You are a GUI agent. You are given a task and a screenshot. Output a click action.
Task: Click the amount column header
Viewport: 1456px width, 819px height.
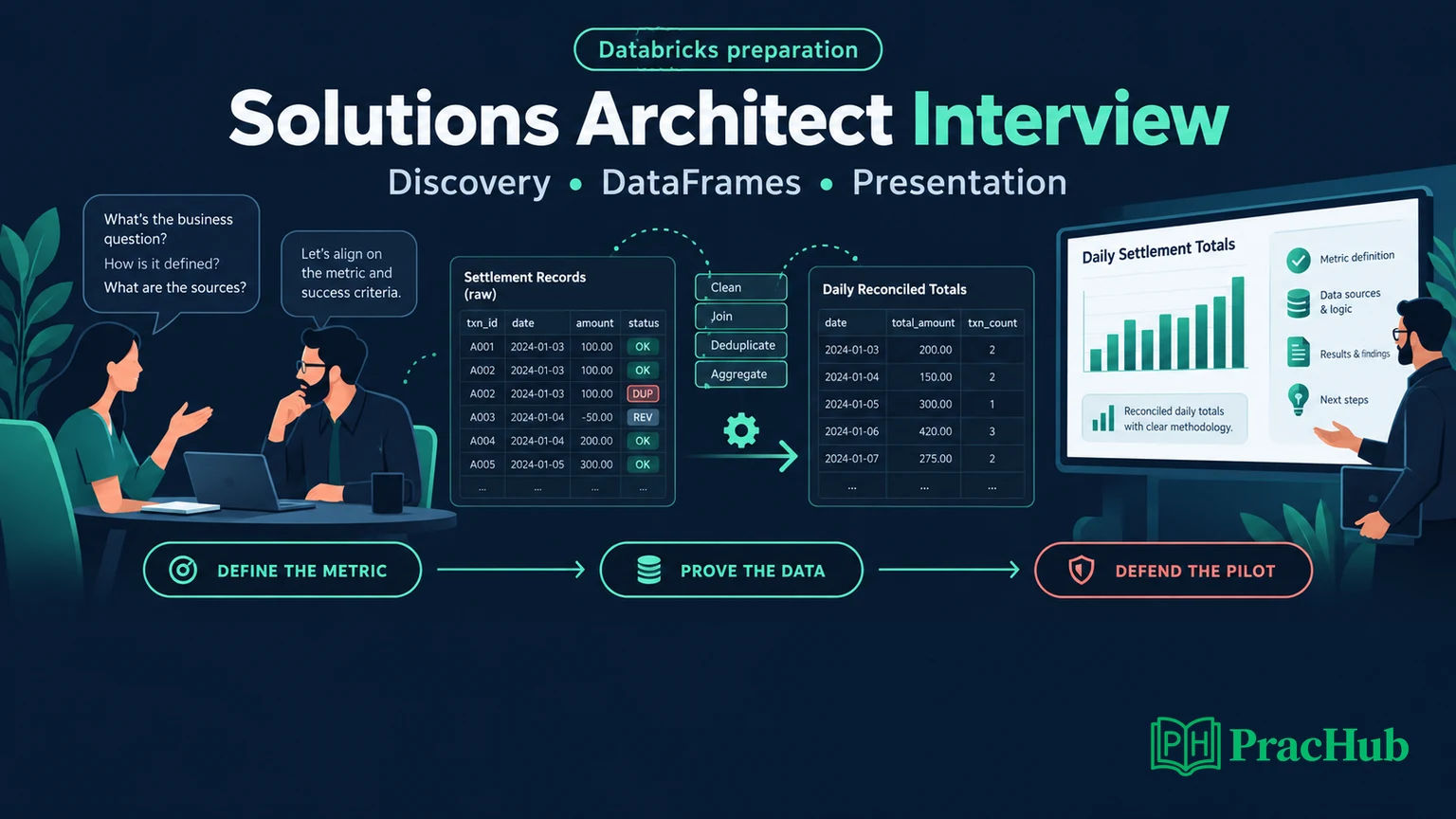[594, 323]
